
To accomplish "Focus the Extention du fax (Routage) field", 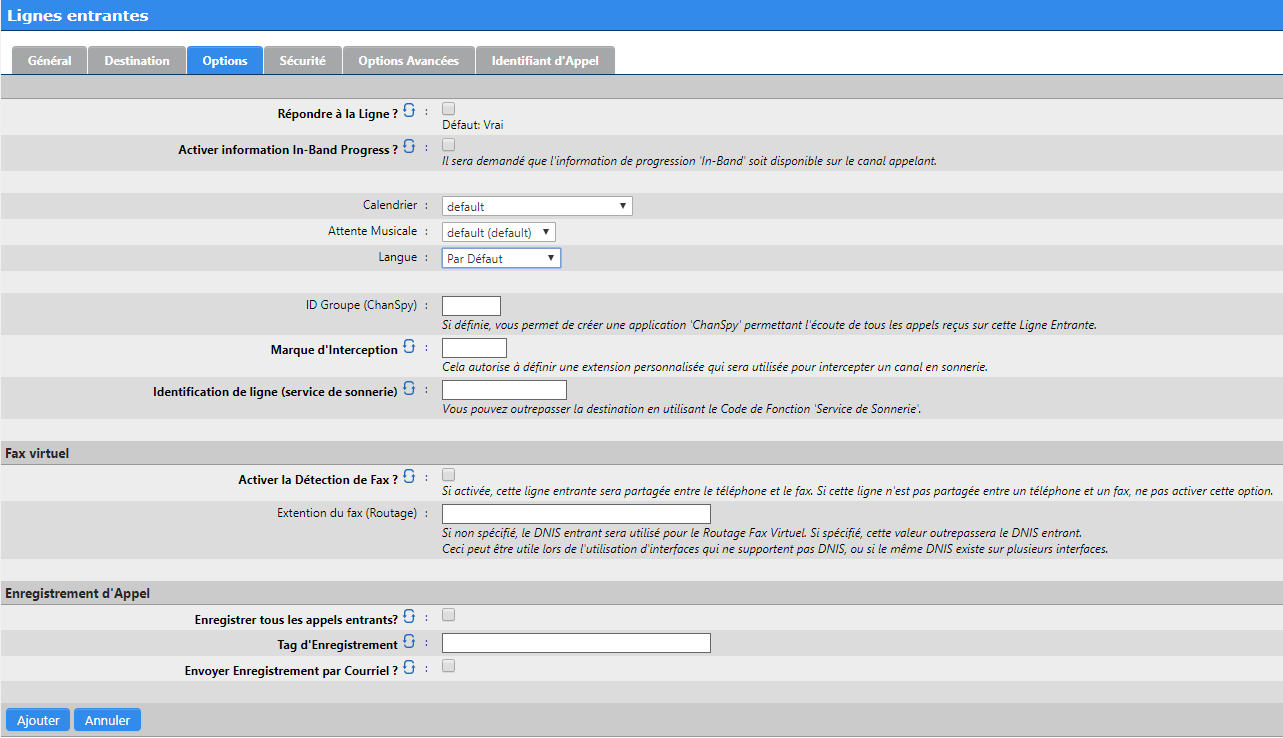I will [576, 514].
